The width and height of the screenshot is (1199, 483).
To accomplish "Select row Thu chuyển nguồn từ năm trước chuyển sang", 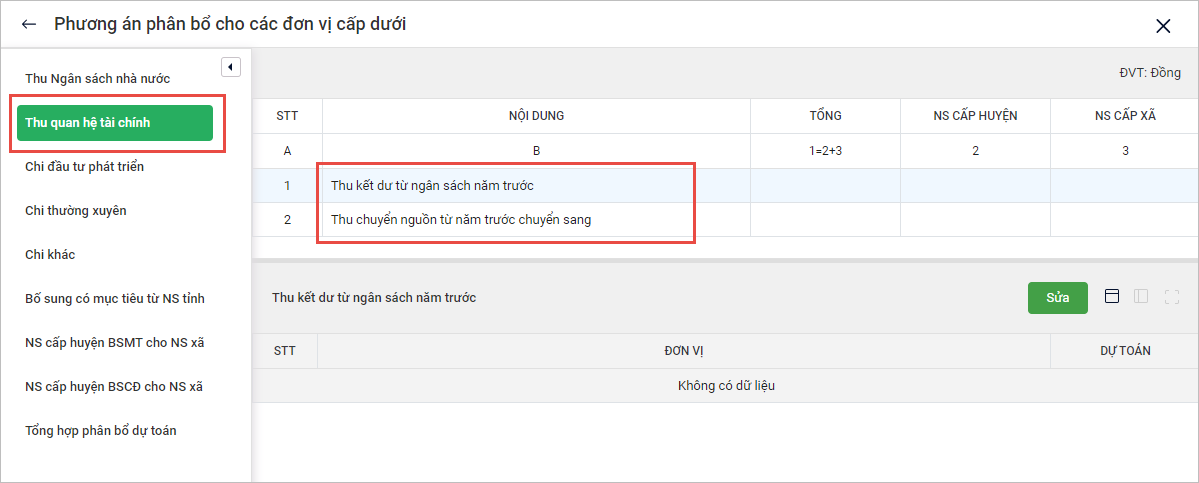I will click(461, 220).
